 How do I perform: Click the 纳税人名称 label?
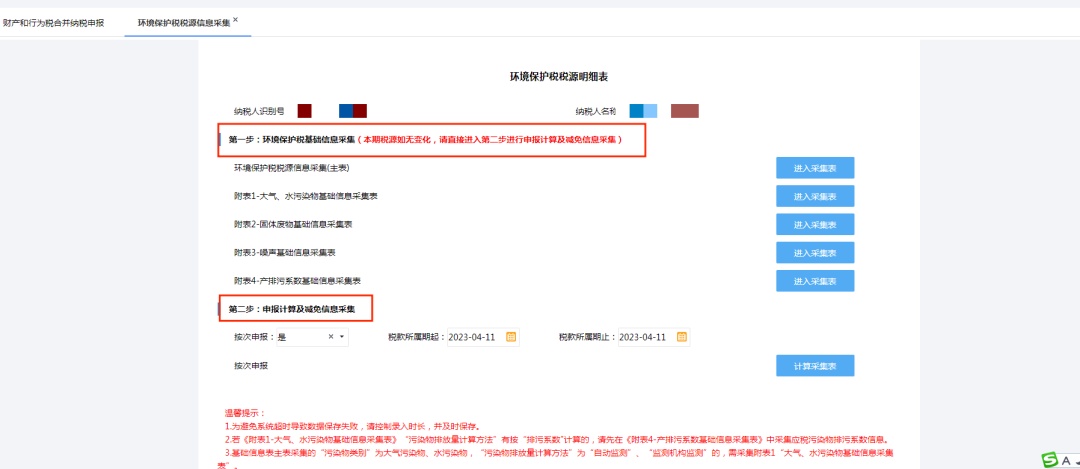(596, 111)
